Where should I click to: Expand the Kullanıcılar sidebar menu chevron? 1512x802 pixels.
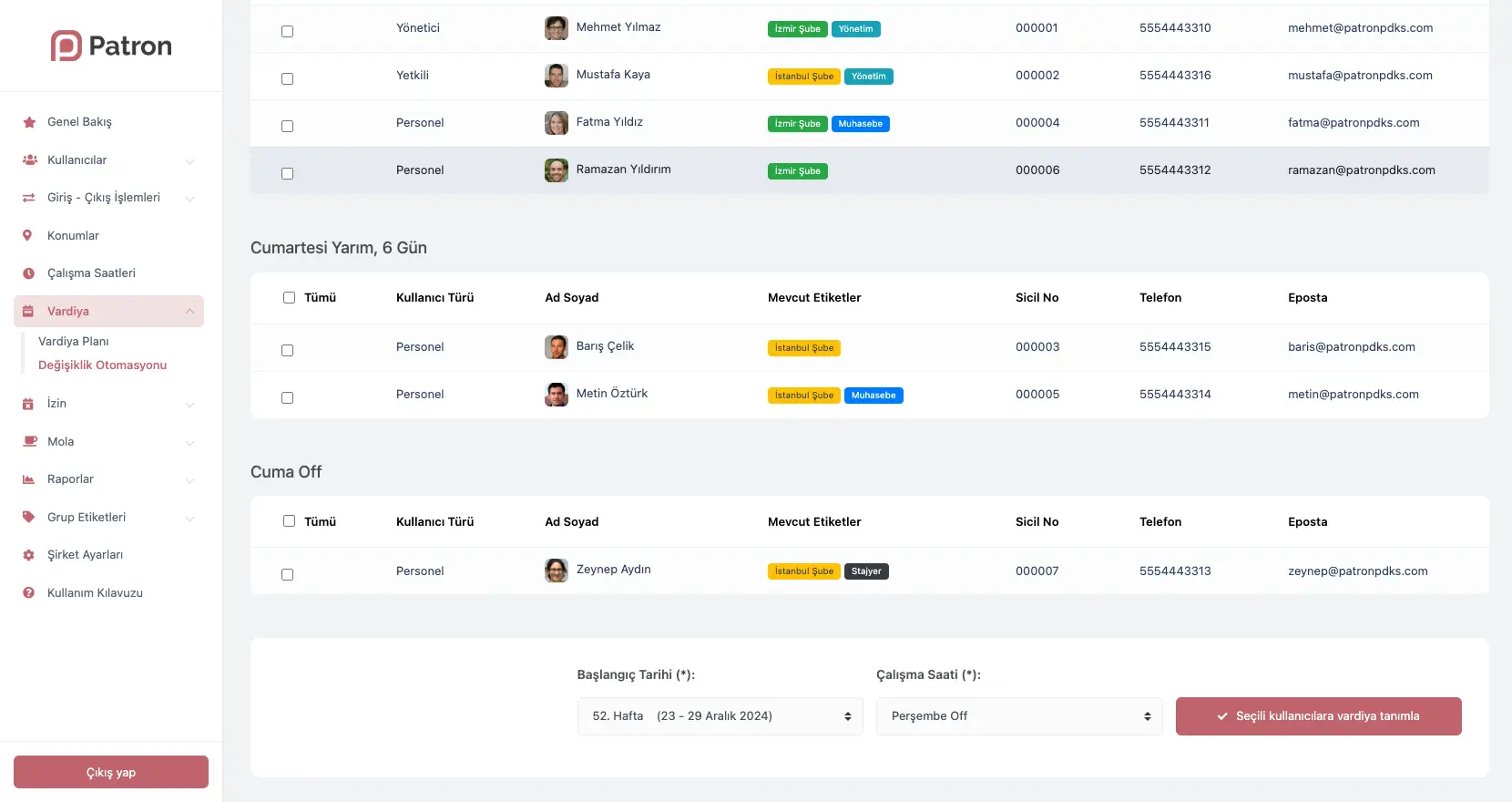[189, 161]
